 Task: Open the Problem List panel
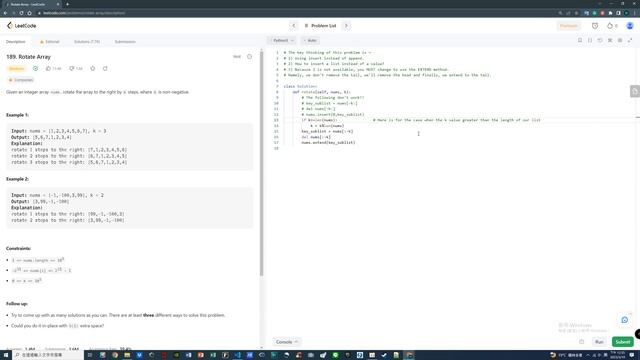tap(320, 26)
